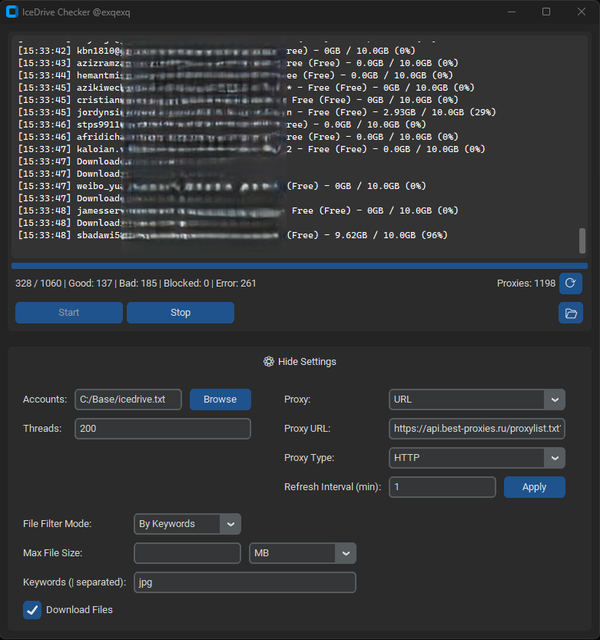Maximize the IceDrive Checker window
The width and height of the screenshot is (600, 640).
(x=546, y=12)
